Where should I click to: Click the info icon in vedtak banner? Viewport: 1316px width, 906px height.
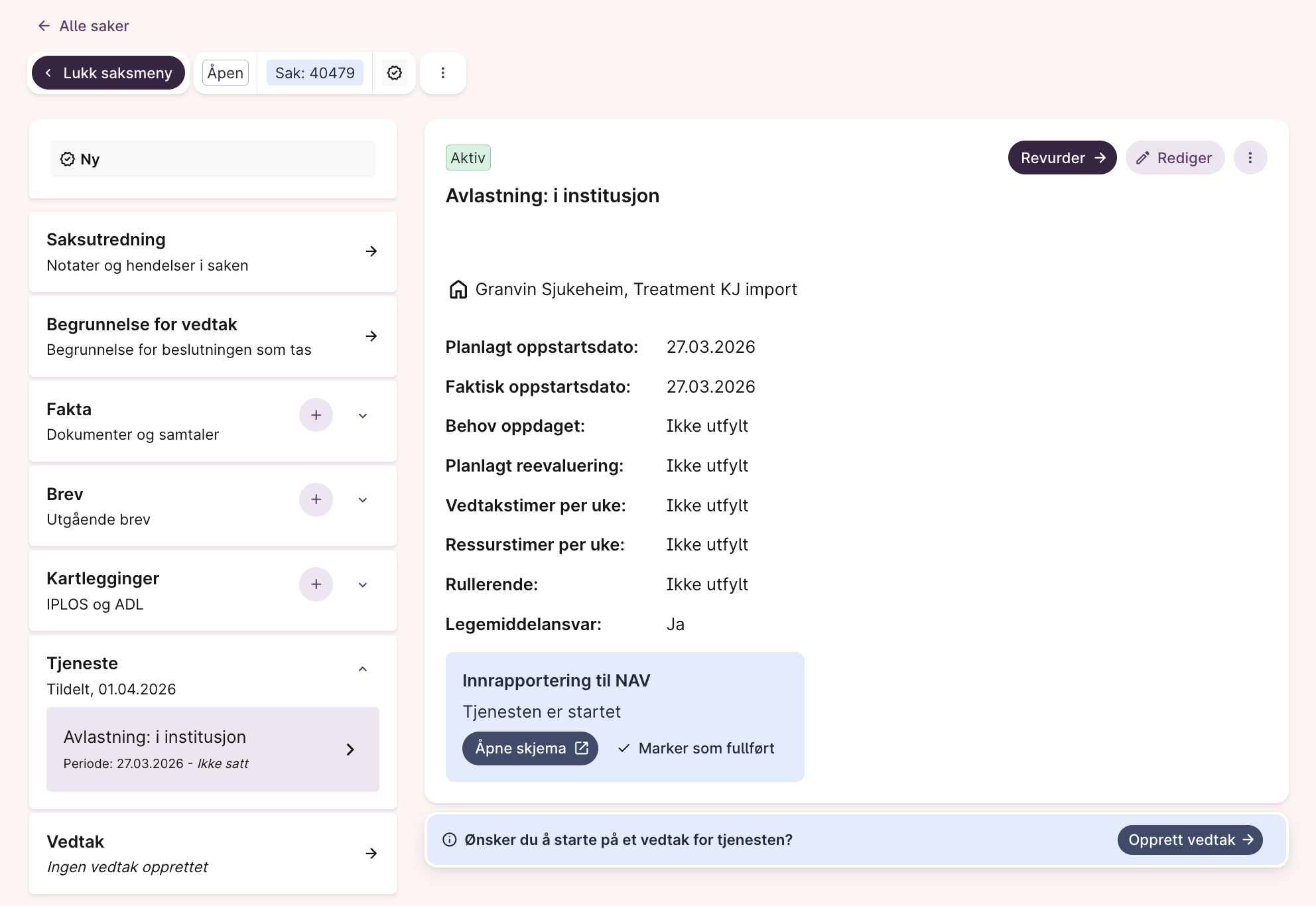pyautogui.click(x=450, y=840)
